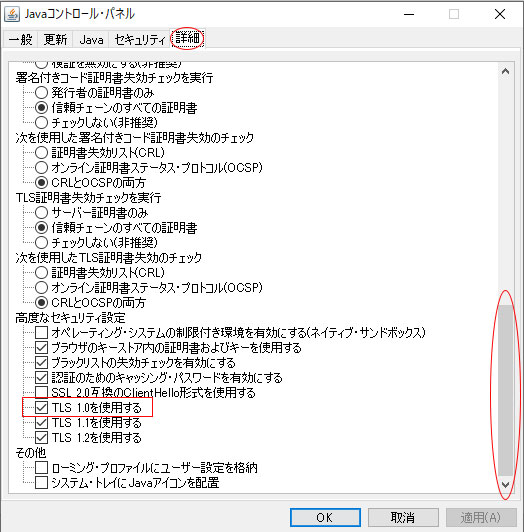This screenshot has height=532, width=524.
Task: Click the 取消 button
Action: click(x=403, y=517)
